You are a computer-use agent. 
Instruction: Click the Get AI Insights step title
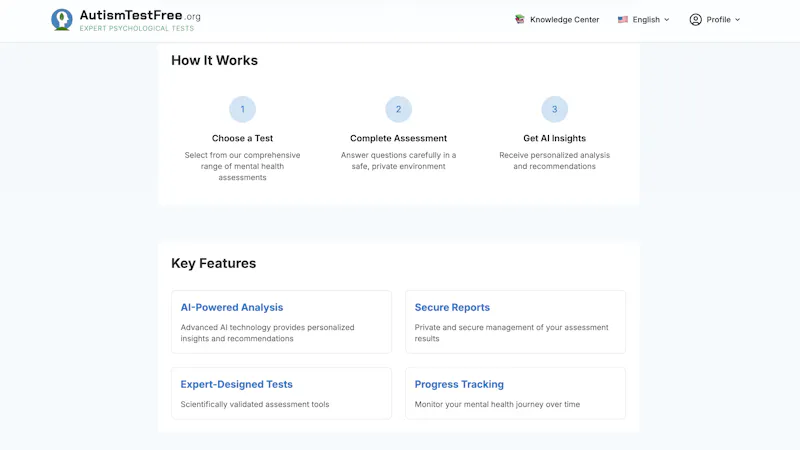pos(555,138)
